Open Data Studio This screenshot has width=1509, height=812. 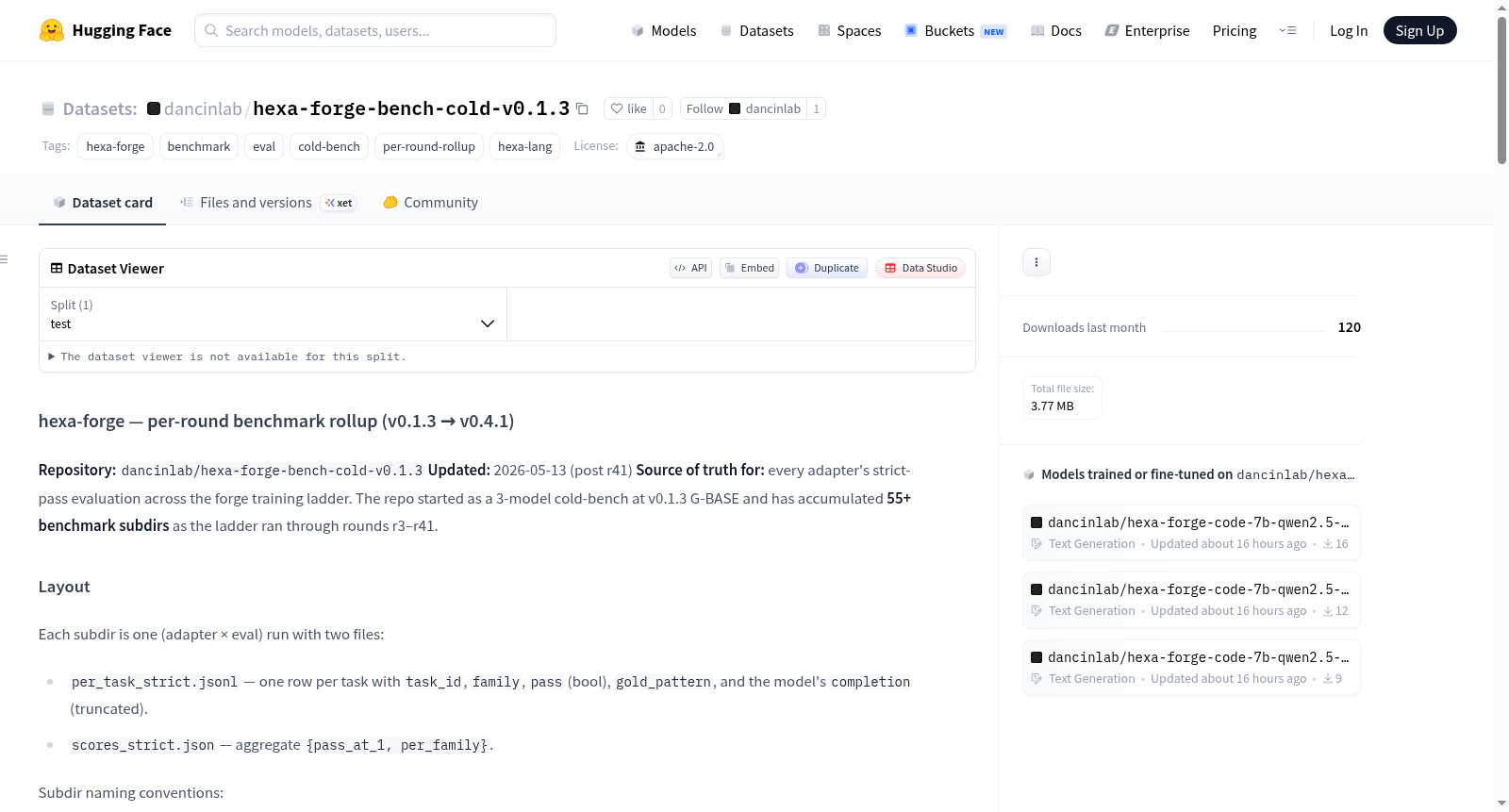click(x=920, y=268)
